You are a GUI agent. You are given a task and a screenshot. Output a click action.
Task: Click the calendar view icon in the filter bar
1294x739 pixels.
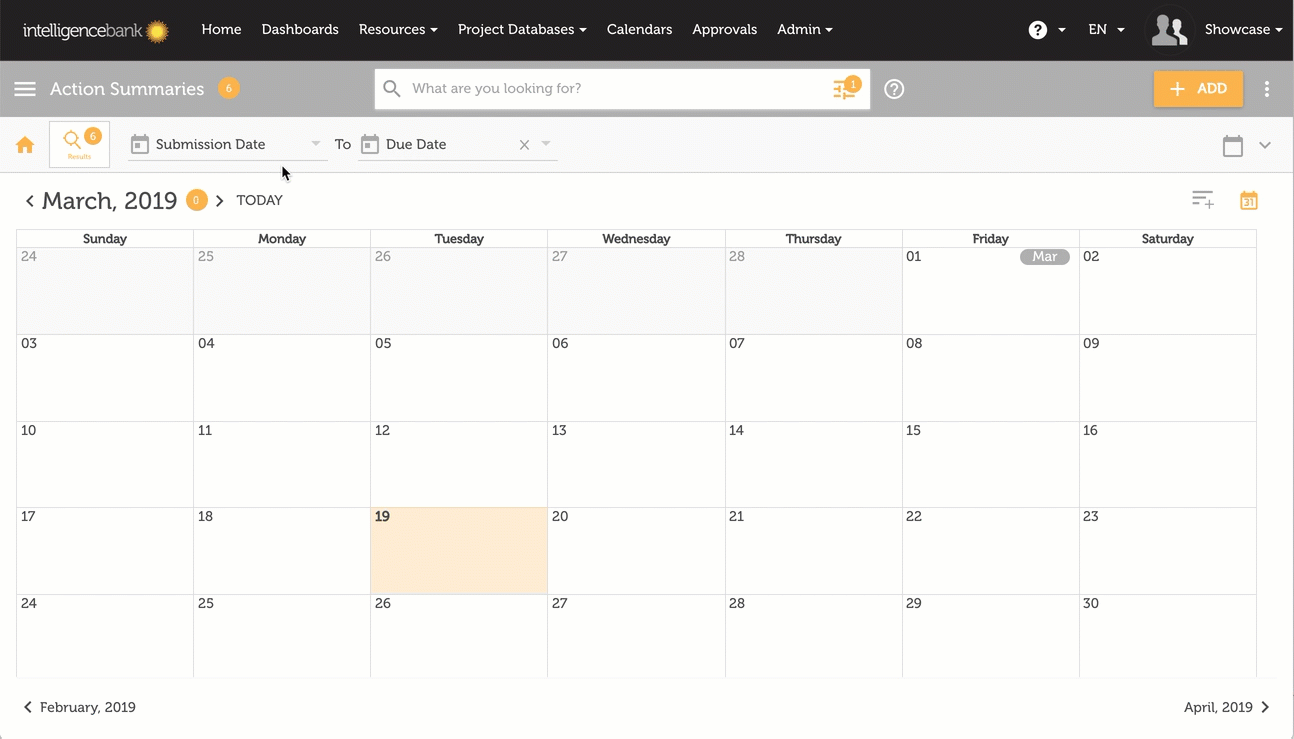point(1233,146)
